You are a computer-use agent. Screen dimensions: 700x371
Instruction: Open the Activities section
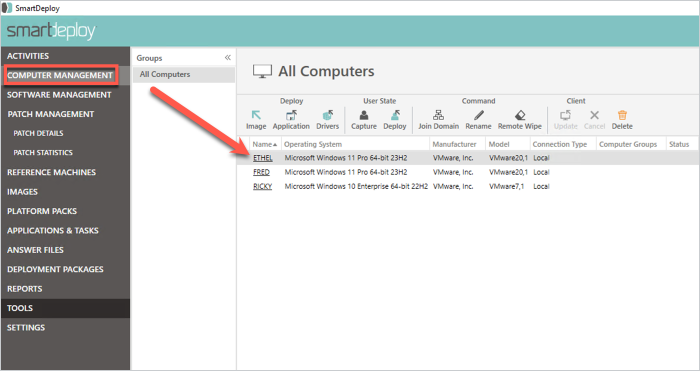[28, 56]
